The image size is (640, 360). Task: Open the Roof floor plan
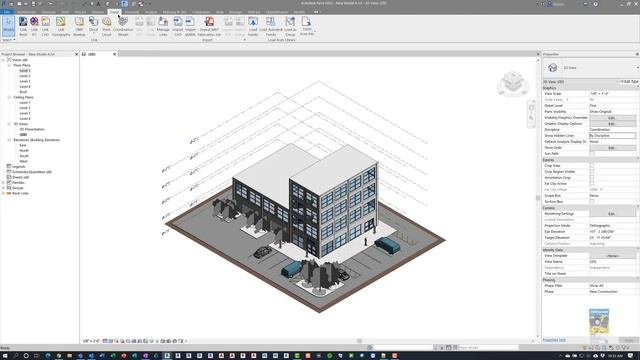point(23,92)
